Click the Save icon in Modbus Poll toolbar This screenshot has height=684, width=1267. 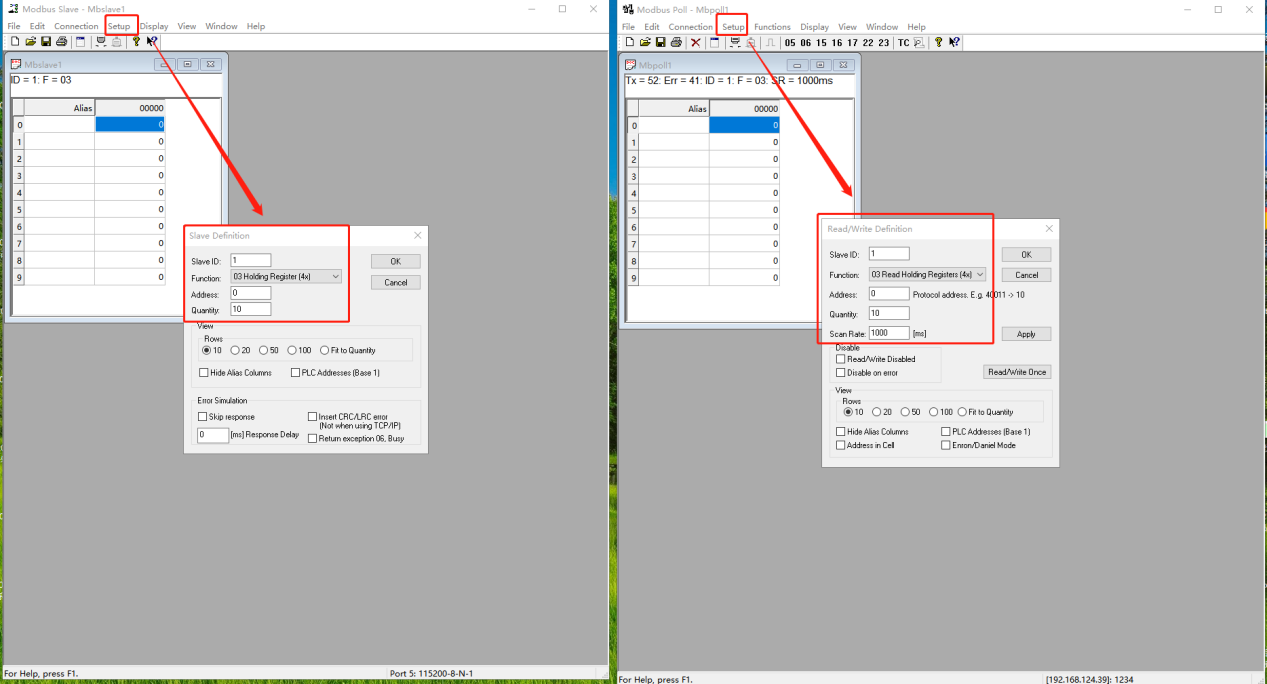[661, 42]
